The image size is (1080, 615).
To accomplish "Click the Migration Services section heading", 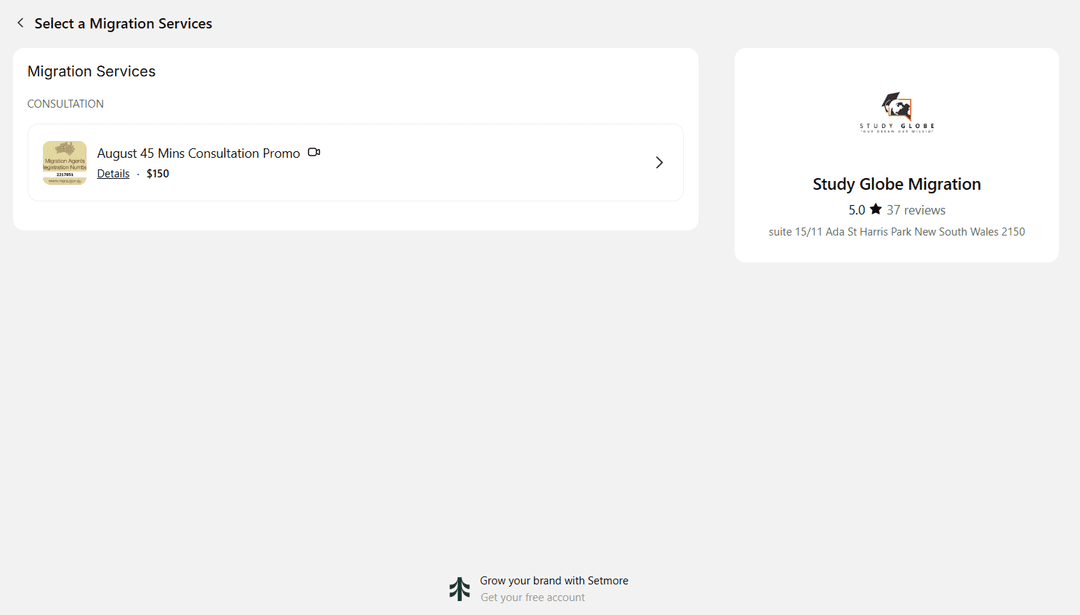I will point(91,72).
